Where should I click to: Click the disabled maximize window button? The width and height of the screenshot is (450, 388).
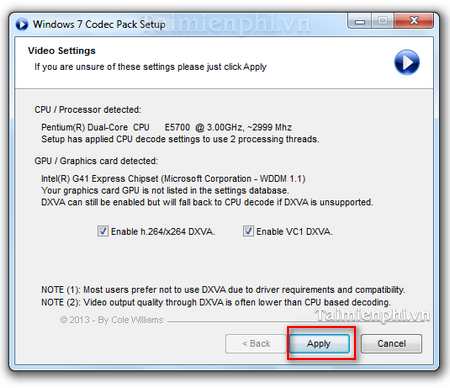click(382, 22)
